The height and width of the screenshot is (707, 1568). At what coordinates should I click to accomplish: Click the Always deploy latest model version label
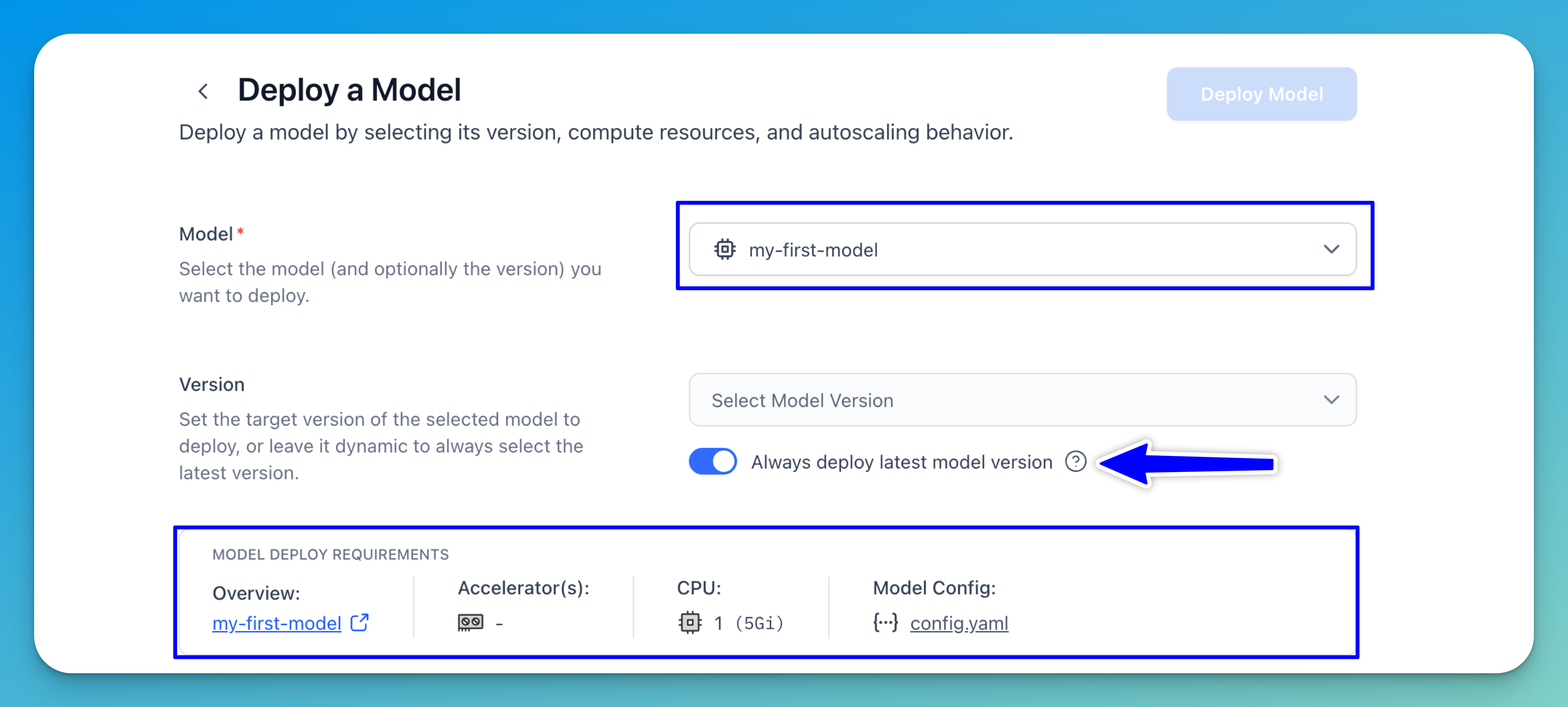pyautogui.click(x=901, y=462)
